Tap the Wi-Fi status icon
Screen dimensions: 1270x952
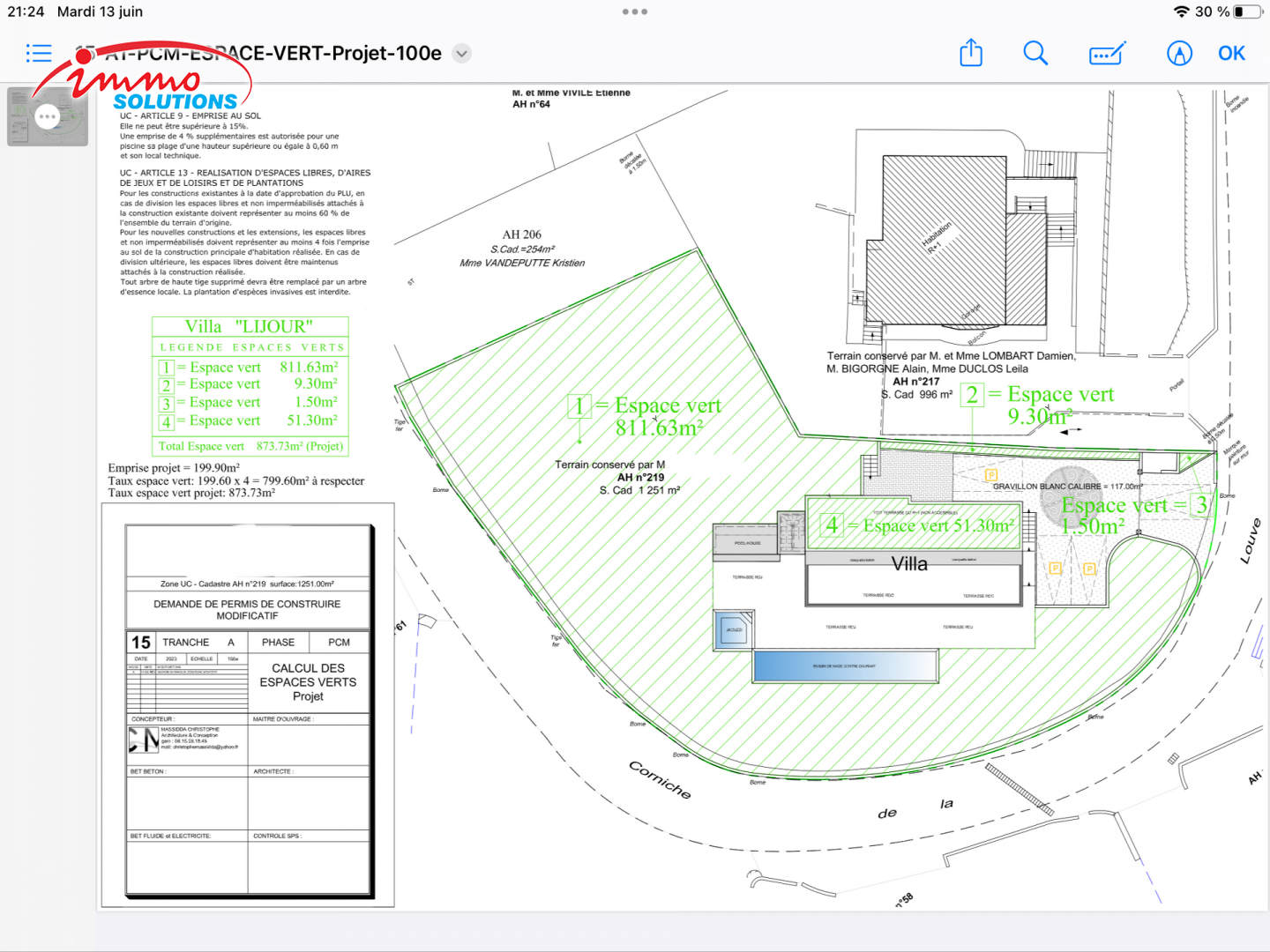[1181, 11]
